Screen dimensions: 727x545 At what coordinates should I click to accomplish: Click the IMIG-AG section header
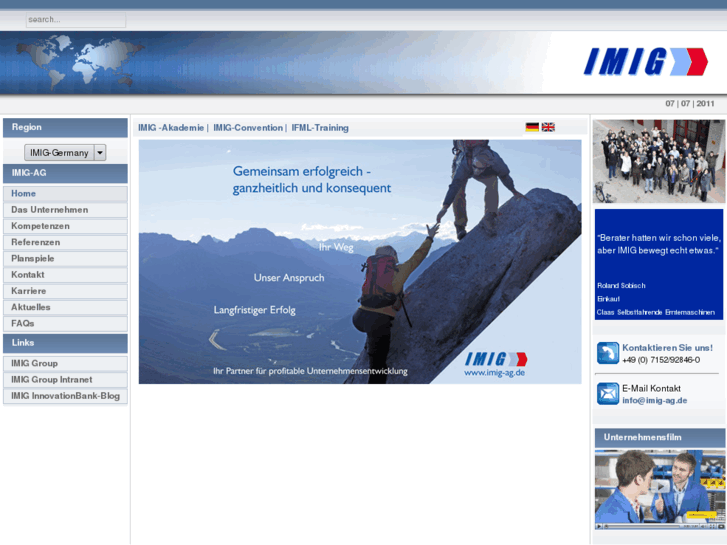point(65,173)
